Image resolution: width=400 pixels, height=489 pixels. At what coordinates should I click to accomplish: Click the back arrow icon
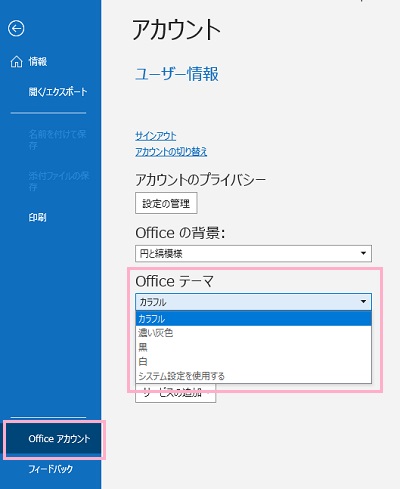point(16,28)
